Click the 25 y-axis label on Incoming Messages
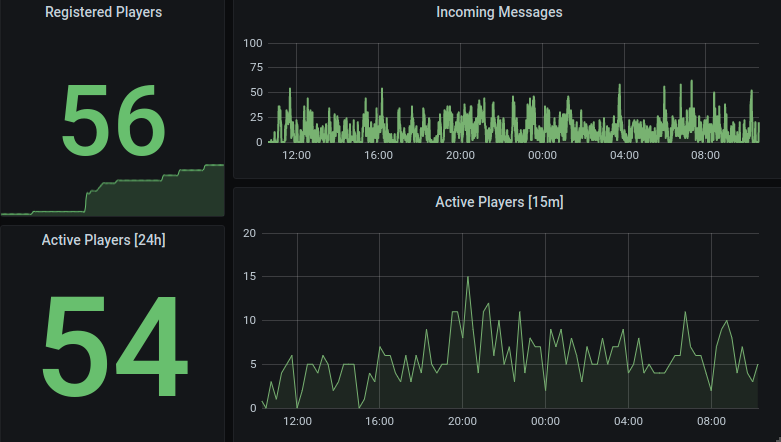 click(256, 117)
